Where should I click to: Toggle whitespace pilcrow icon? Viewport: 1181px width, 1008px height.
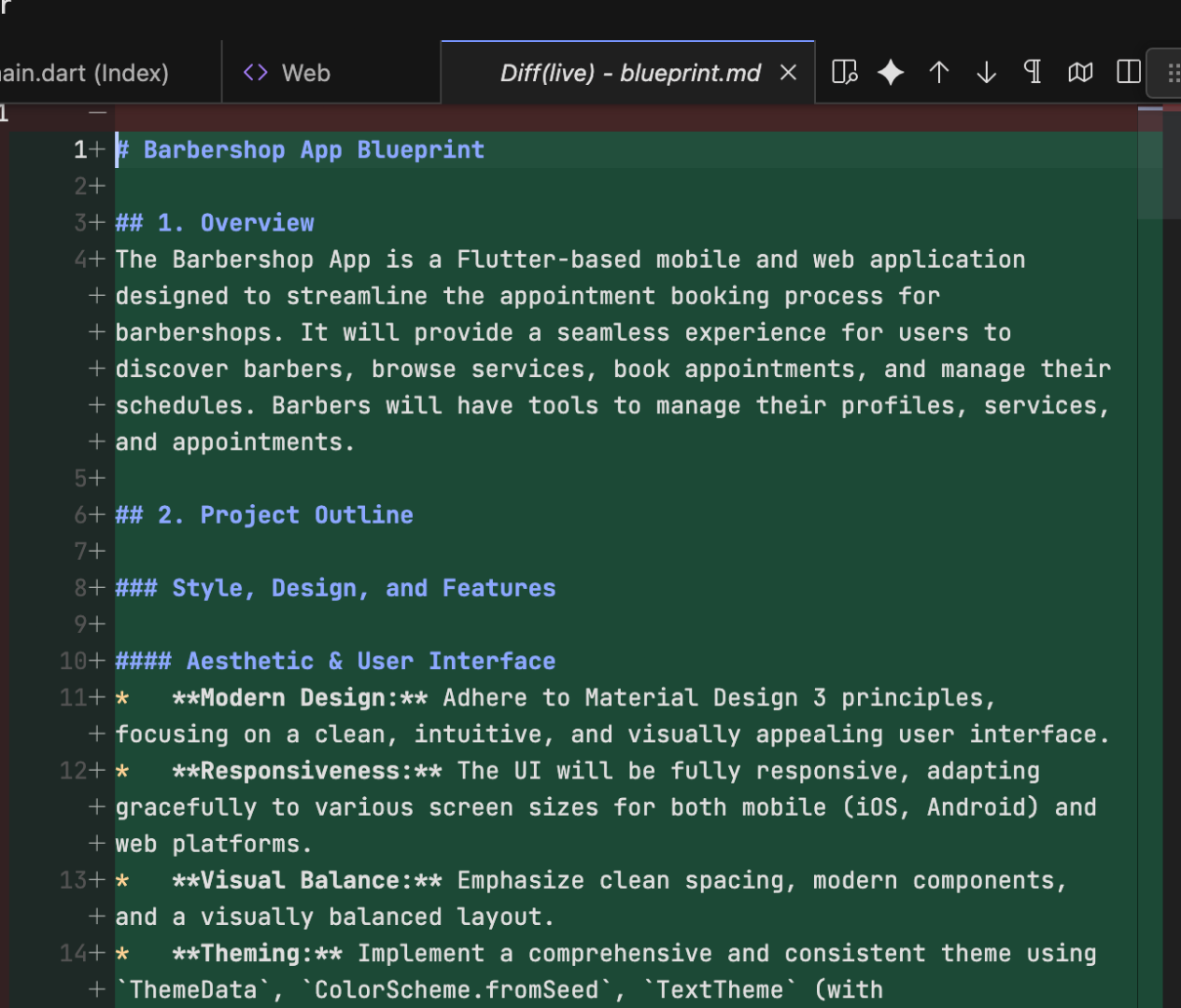coord(1033,72)
